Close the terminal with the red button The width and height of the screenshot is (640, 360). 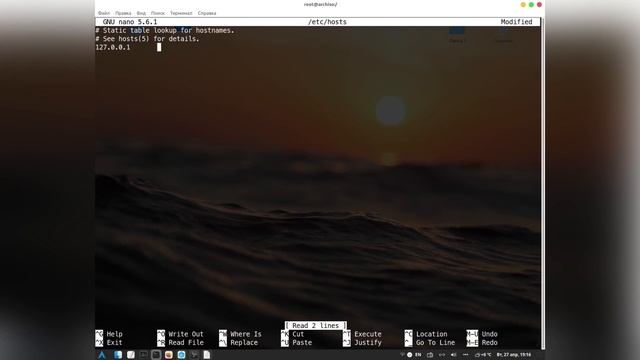click(x=539, y=4)
